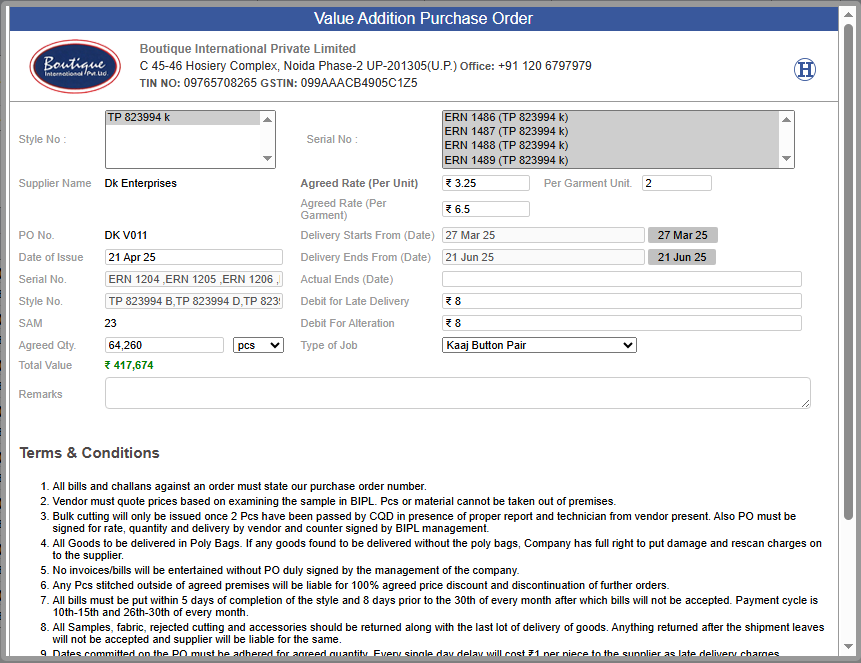Click the Supplier Name label
Screen dimensions: 861x663
55,183
